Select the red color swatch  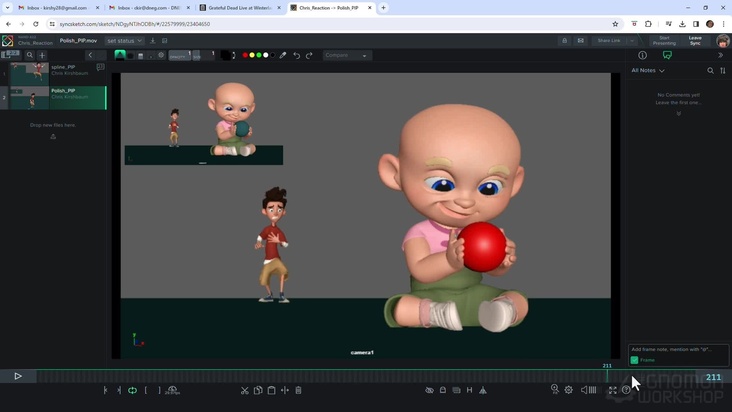pos(245,55)
